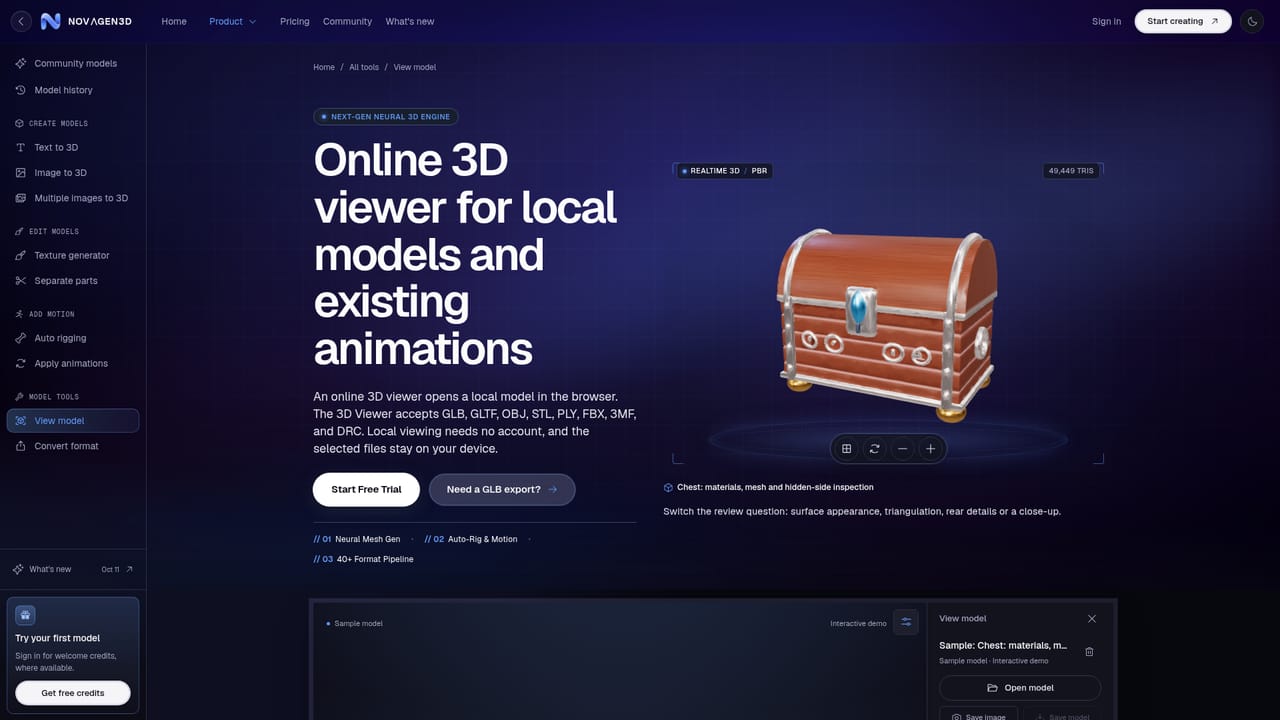The height and width of the screenshot is (720, 1280).
Task: Go to Home in top navigation
Action: [174, 21]
